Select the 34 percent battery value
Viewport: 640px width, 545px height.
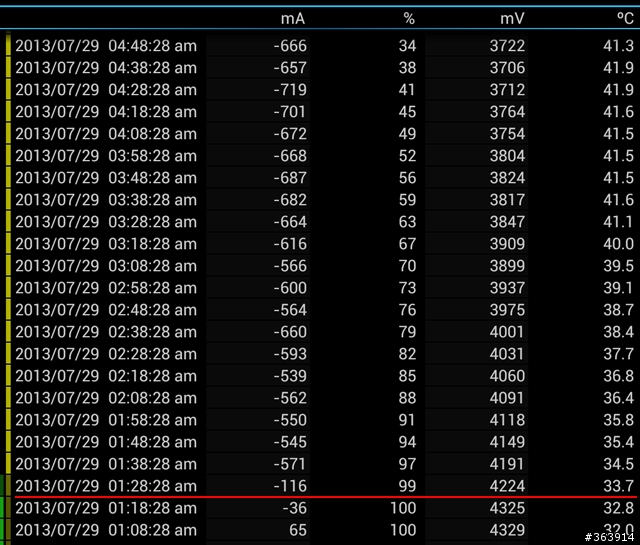point(407,46)
